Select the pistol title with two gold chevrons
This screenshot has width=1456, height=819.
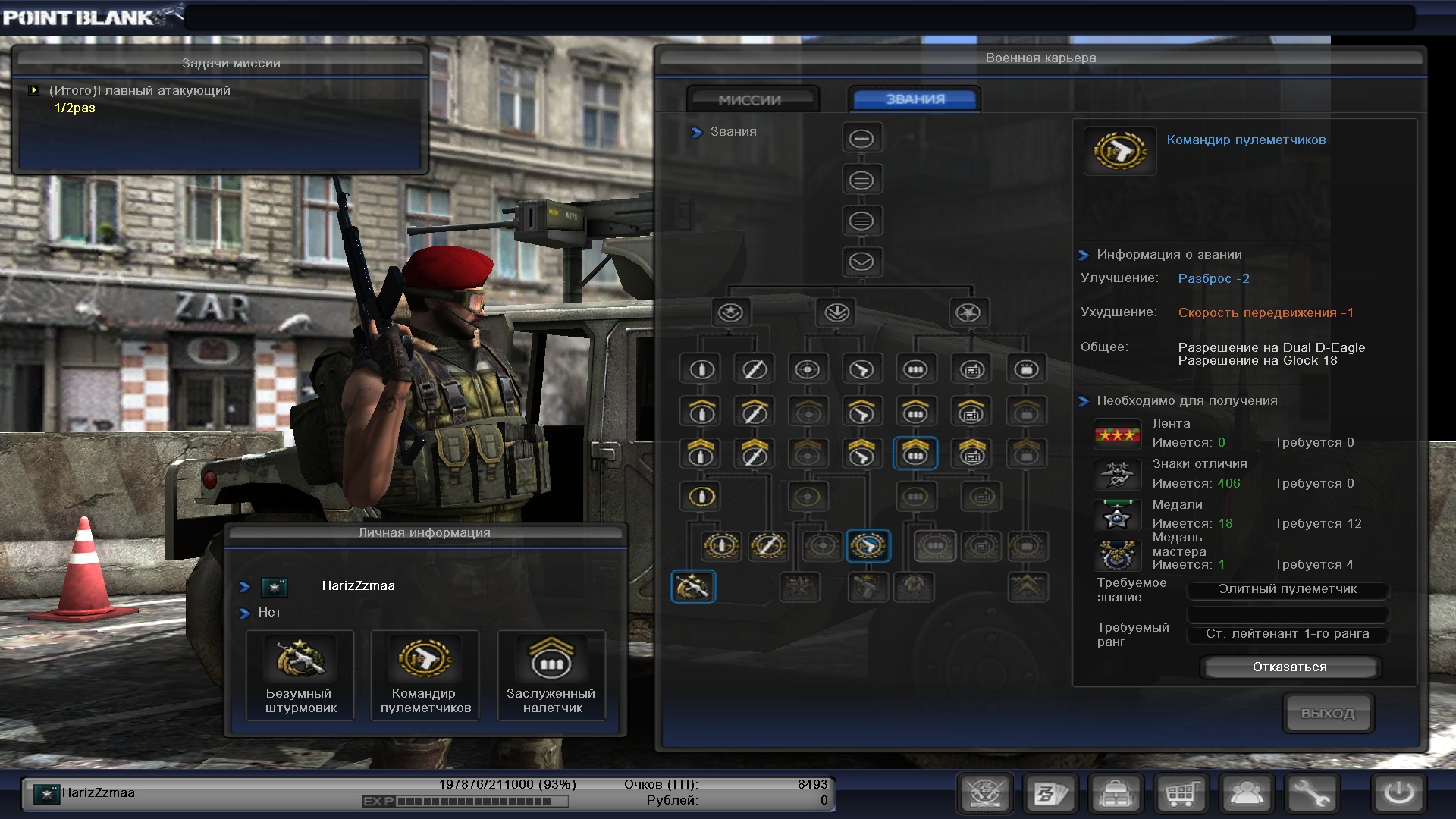pos(861,453)
